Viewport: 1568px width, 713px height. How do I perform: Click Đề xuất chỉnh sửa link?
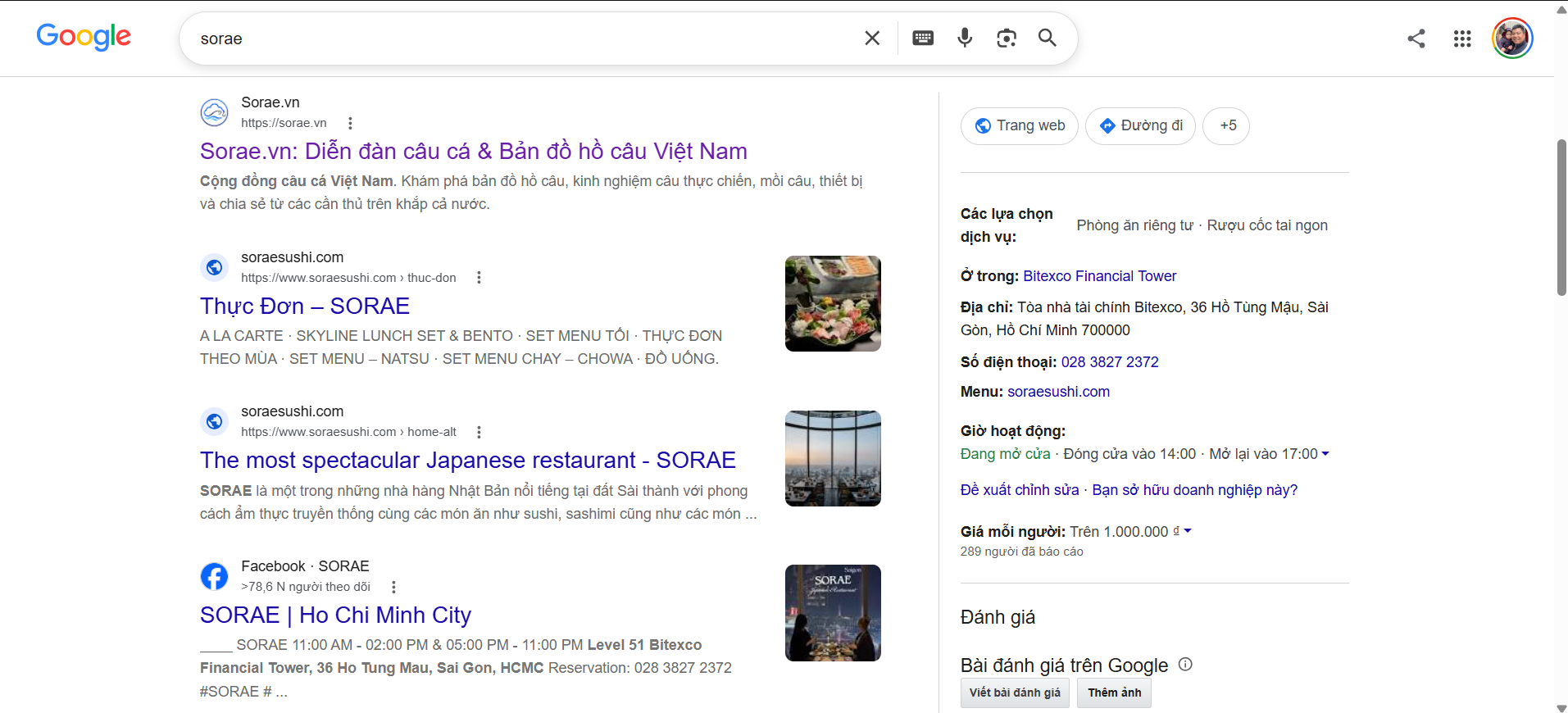(x=1020, y=490)
